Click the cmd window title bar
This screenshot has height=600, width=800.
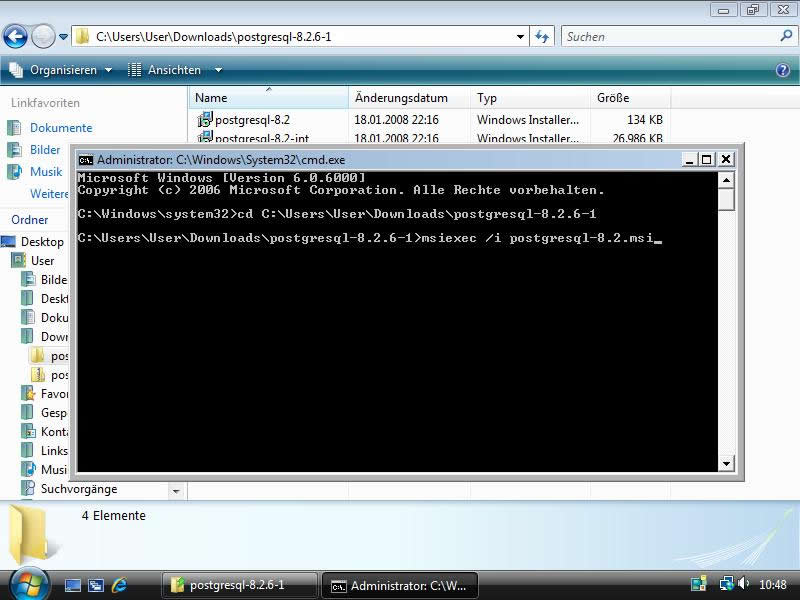pyautogui.click(x=380, y=160)
